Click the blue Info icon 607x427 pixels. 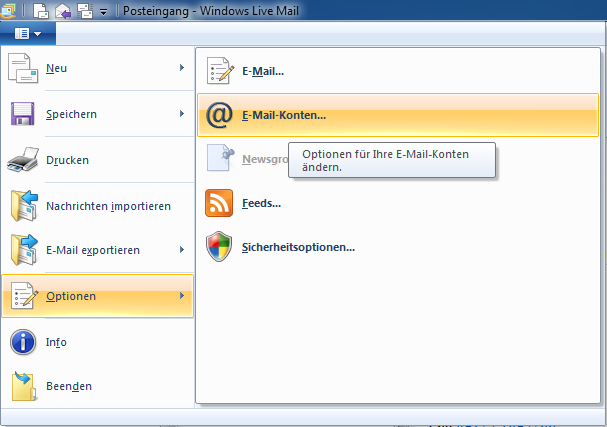23,342
